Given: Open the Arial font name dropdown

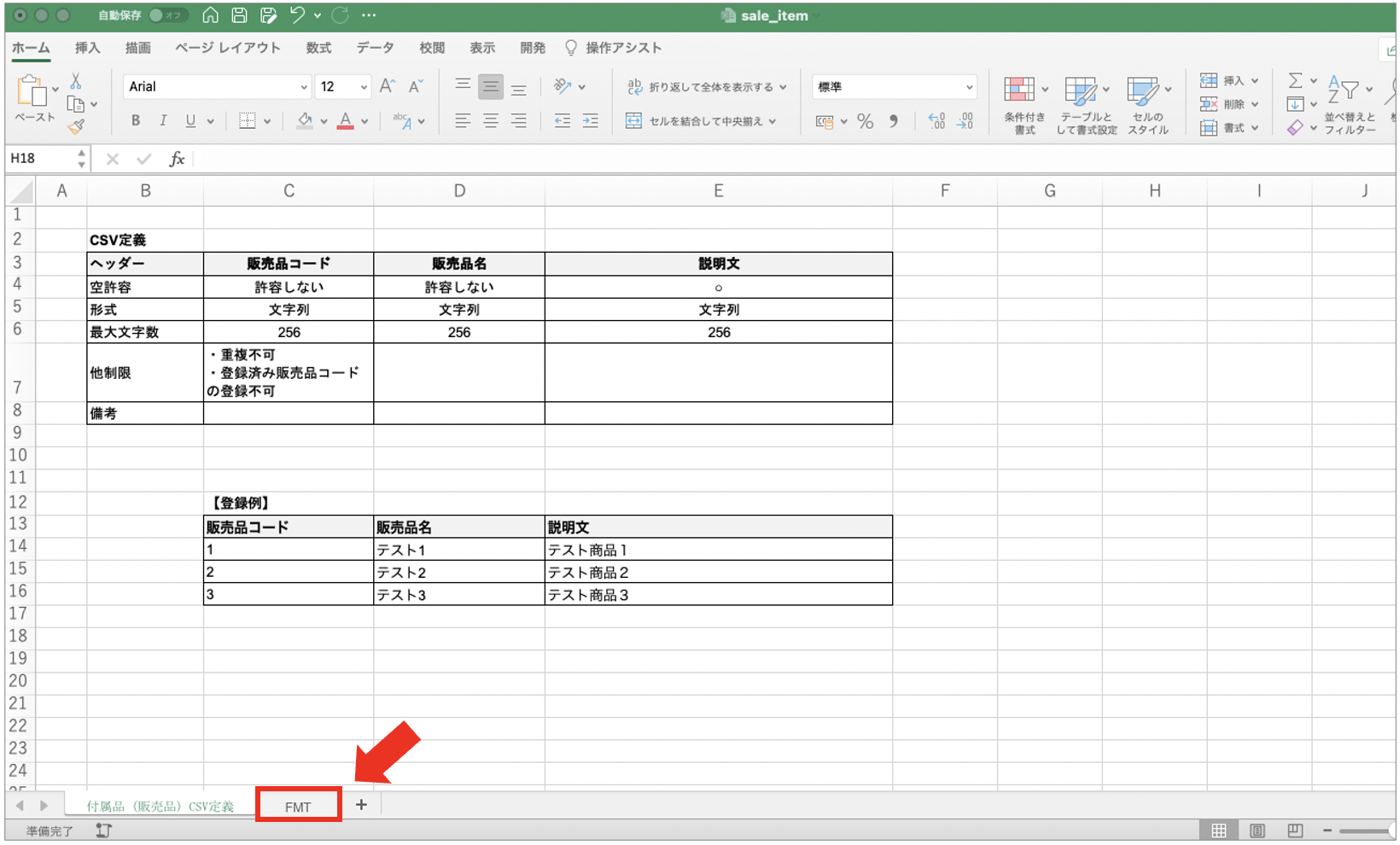Looking at the screenshot, I should (x=303, y=87).
